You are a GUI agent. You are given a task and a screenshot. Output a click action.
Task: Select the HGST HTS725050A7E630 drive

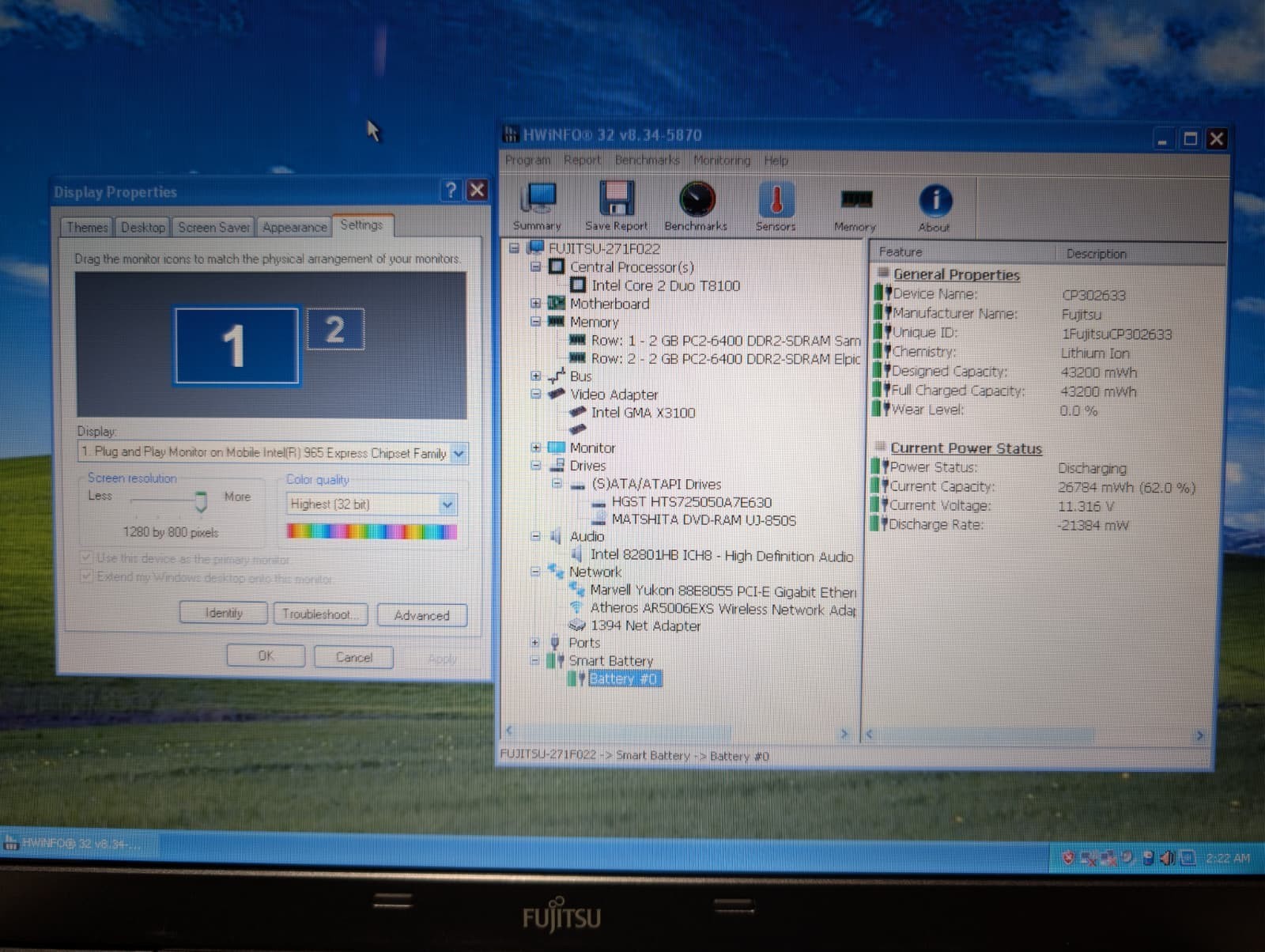pyautogui.click(x=691, y=502)
